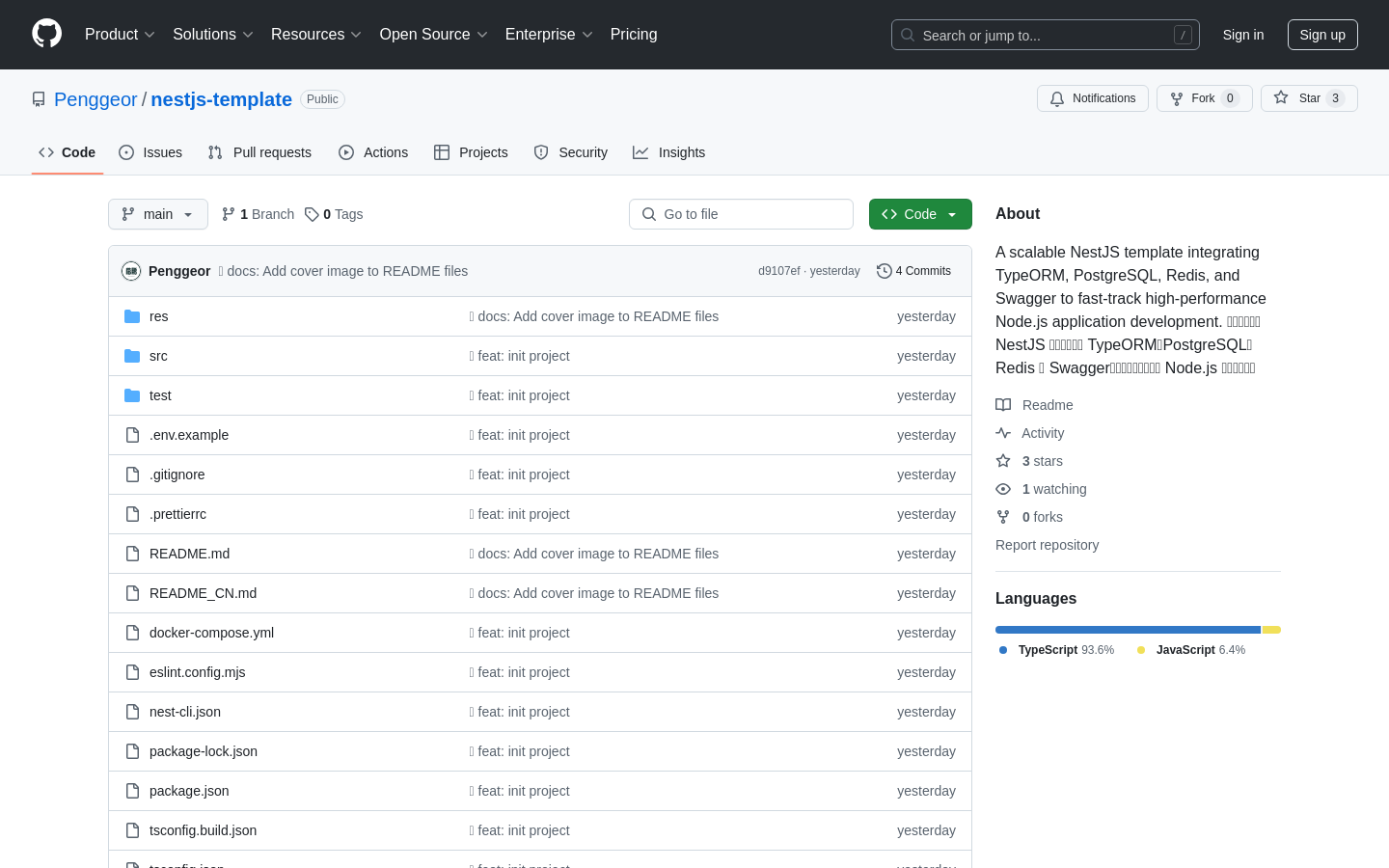This screenshot has width=1389, height=868.
Task: Click the star icon next to 3 stars
Action: point(1003,461)
